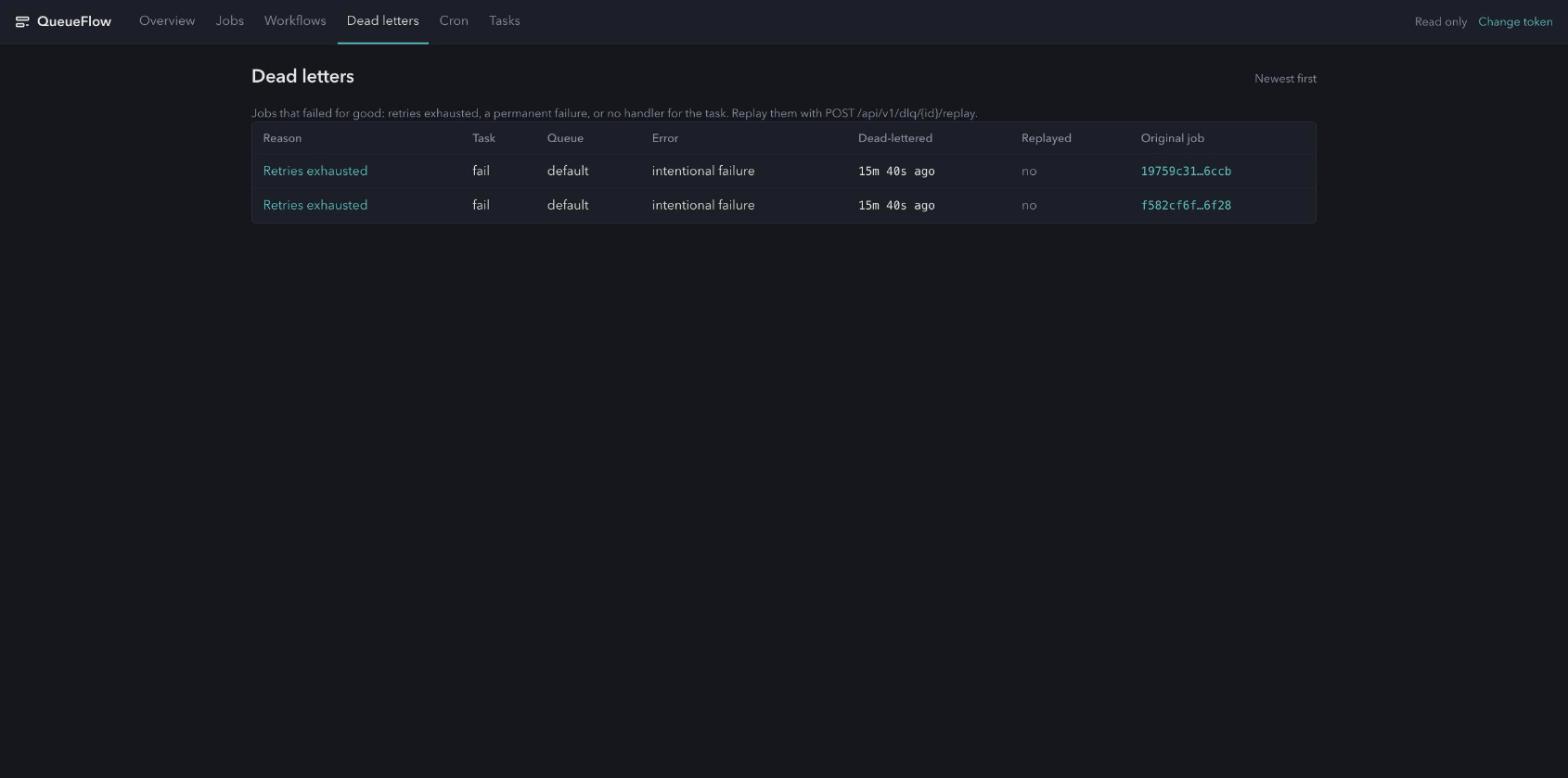Viewport: 1568px width, 778px height.
Task: Go to the Cron tab
Action: 454,21
